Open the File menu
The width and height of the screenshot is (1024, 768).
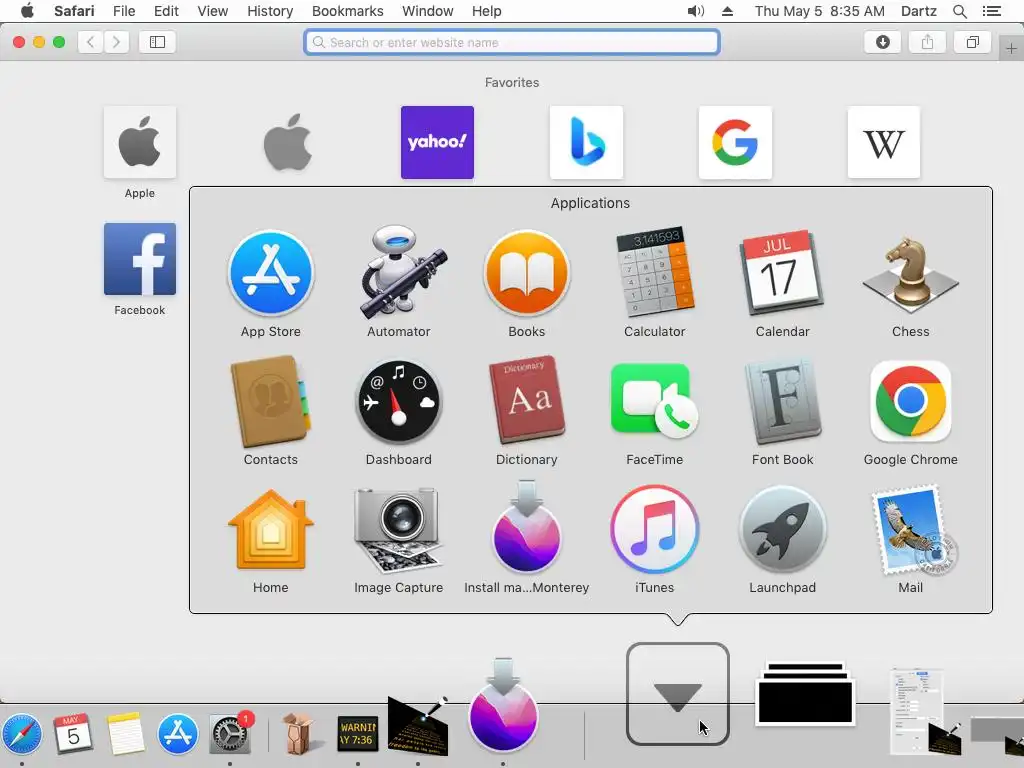point(124,11)
